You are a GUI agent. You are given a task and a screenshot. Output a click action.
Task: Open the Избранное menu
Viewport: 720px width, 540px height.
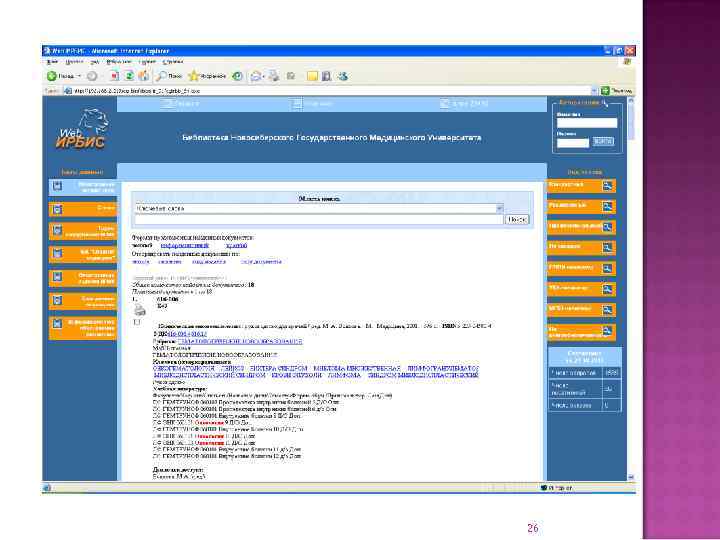[x=118, y=62]
